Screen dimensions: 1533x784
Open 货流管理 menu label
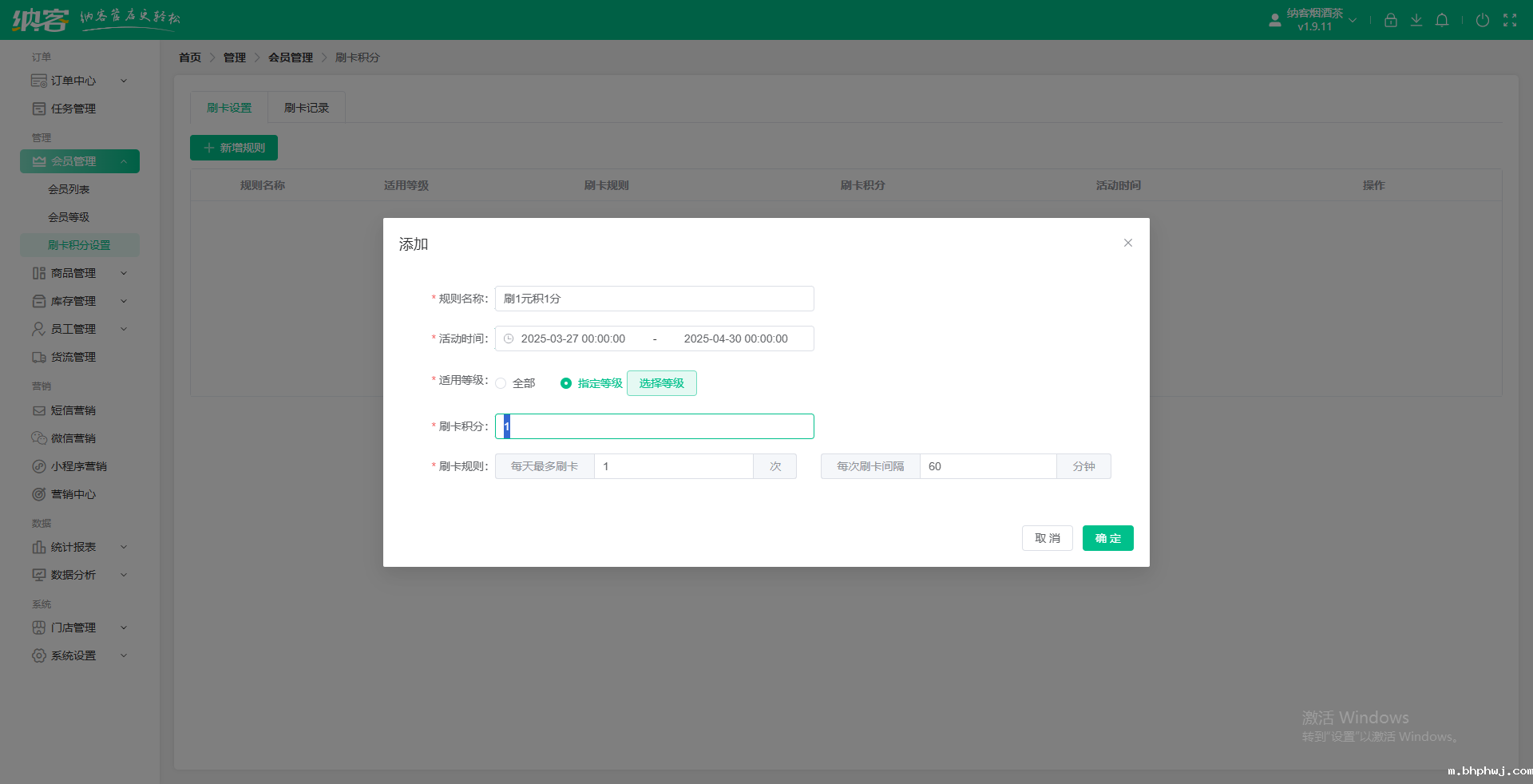click(73, 357)
